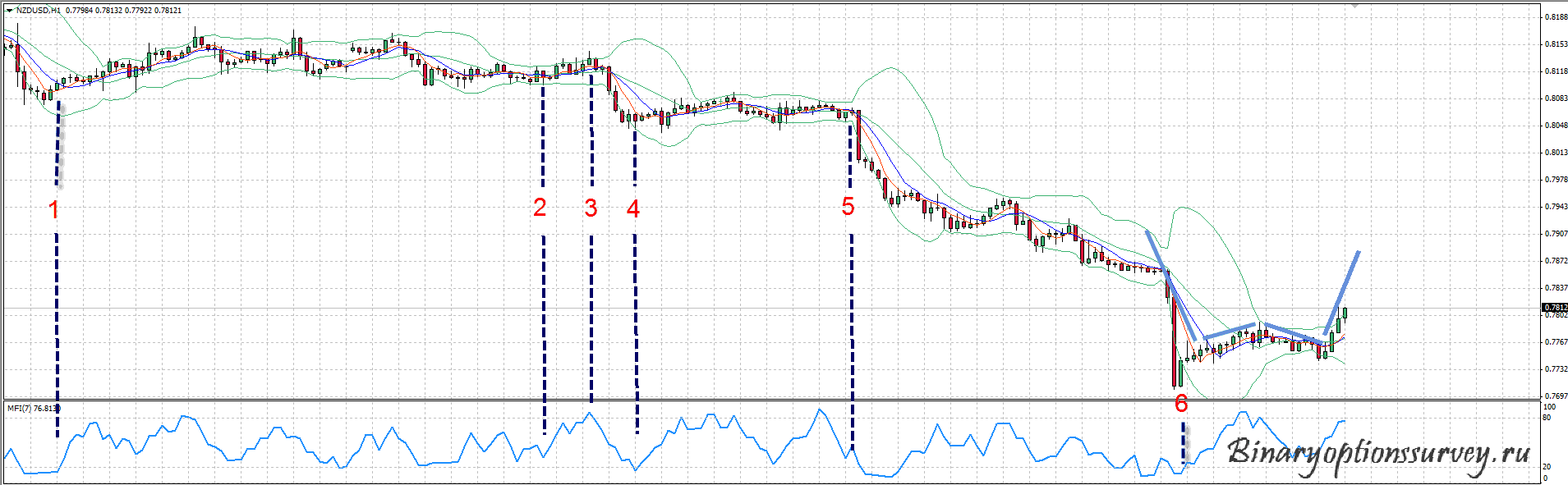Select the grey chart shift triangle marker

pyautogui.click(x=1356, y=5)
